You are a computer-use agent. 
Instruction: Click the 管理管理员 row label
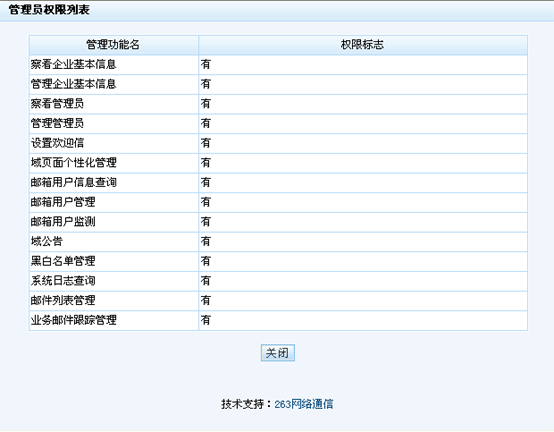coord(57,124)
